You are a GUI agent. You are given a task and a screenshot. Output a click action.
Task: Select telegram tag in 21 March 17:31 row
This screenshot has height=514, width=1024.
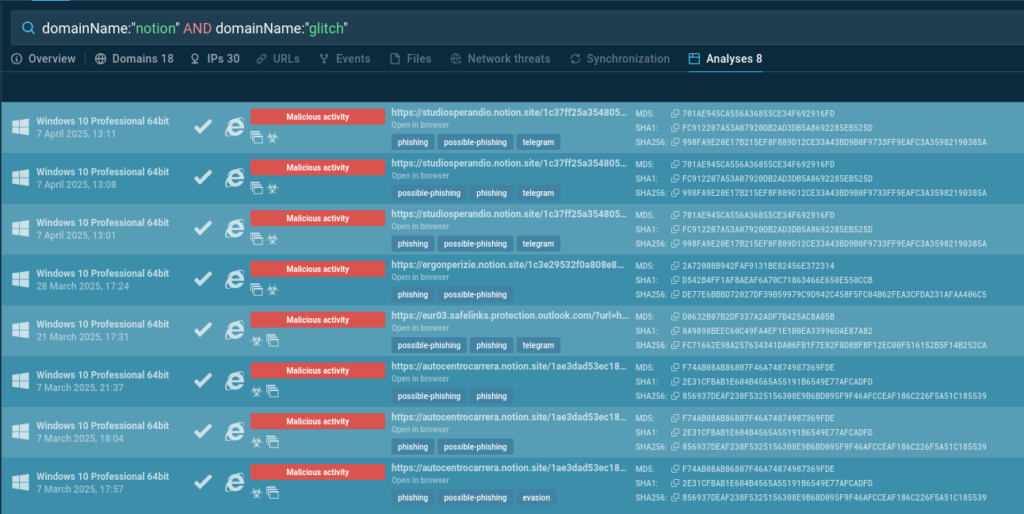coord(538,346)
